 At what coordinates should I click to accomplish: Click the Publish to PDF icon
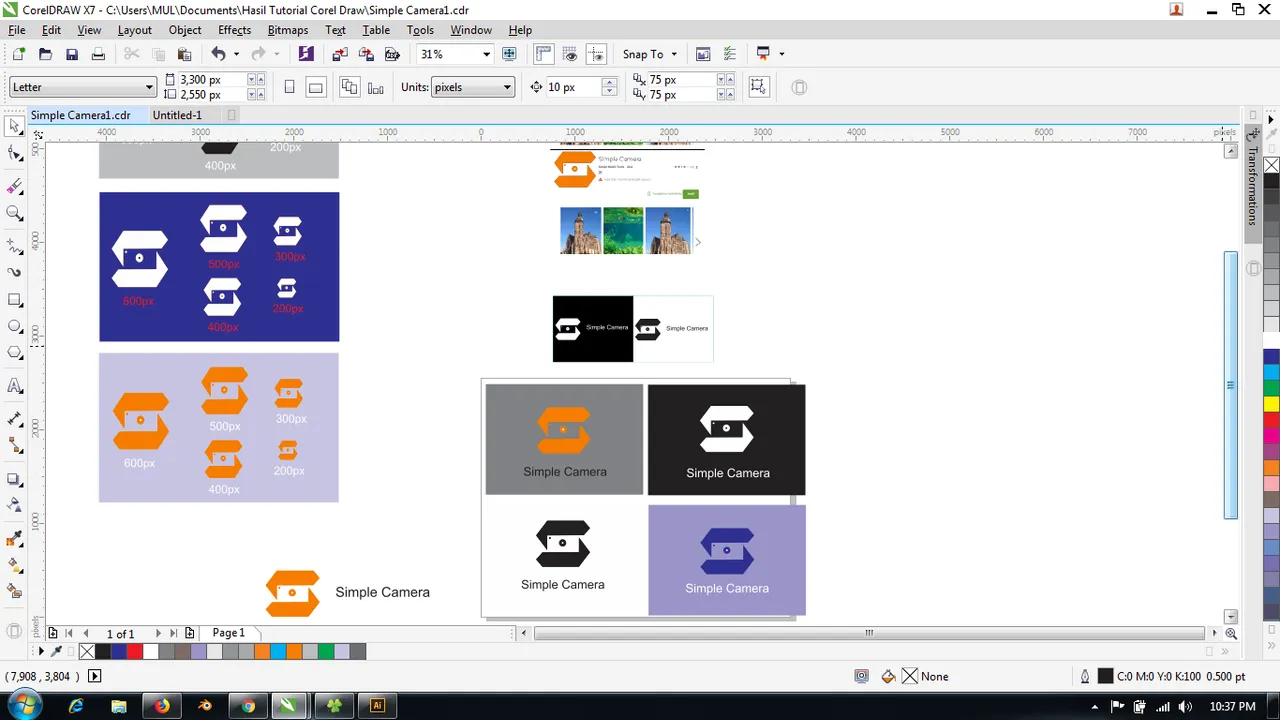pyautogui.click(x=392, y=54)
